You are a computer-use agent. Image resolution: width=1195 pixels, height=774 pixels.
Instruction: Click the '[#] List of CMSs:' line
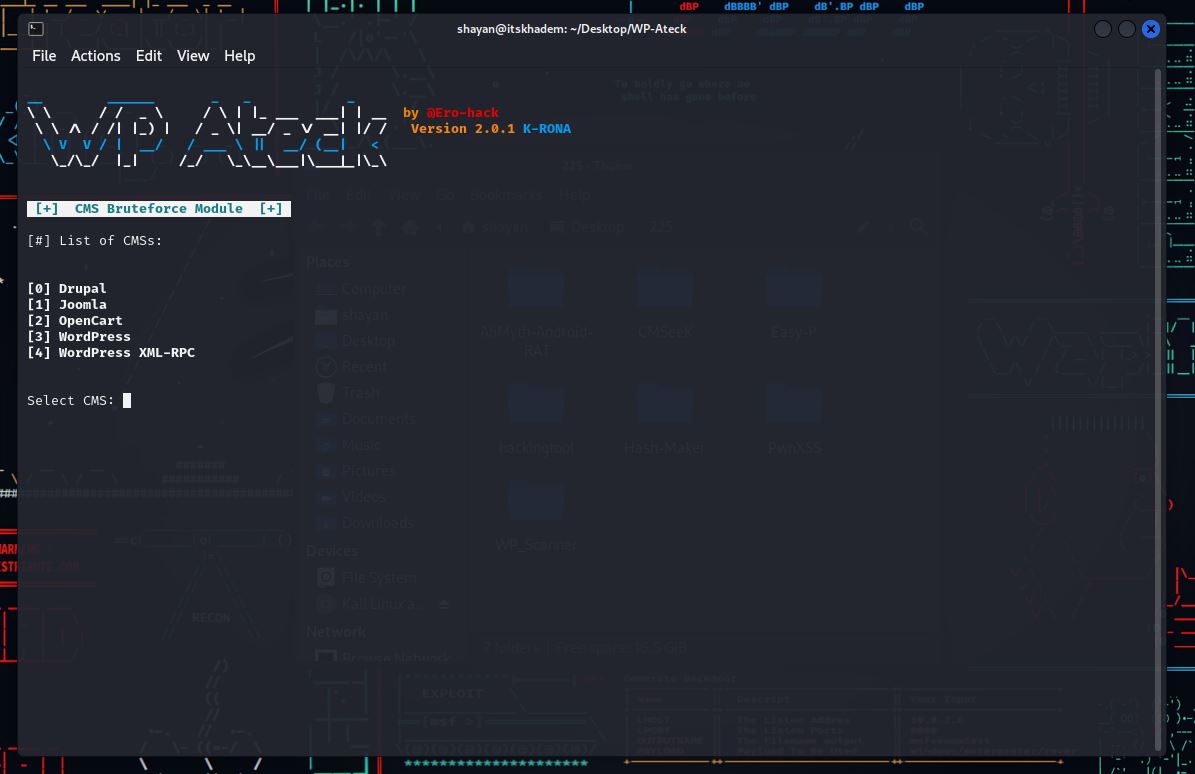click(x=95, y=241)
